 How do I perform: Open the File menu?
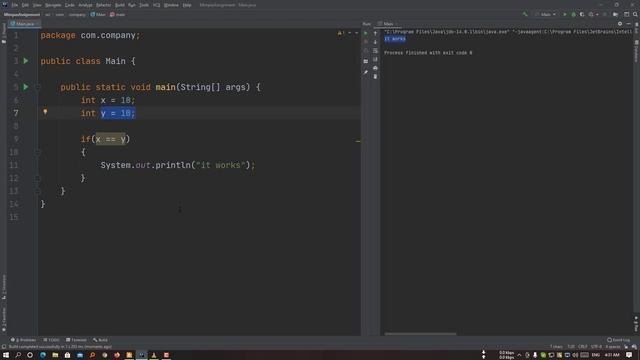pyautogui.click(x=15, y=5)
